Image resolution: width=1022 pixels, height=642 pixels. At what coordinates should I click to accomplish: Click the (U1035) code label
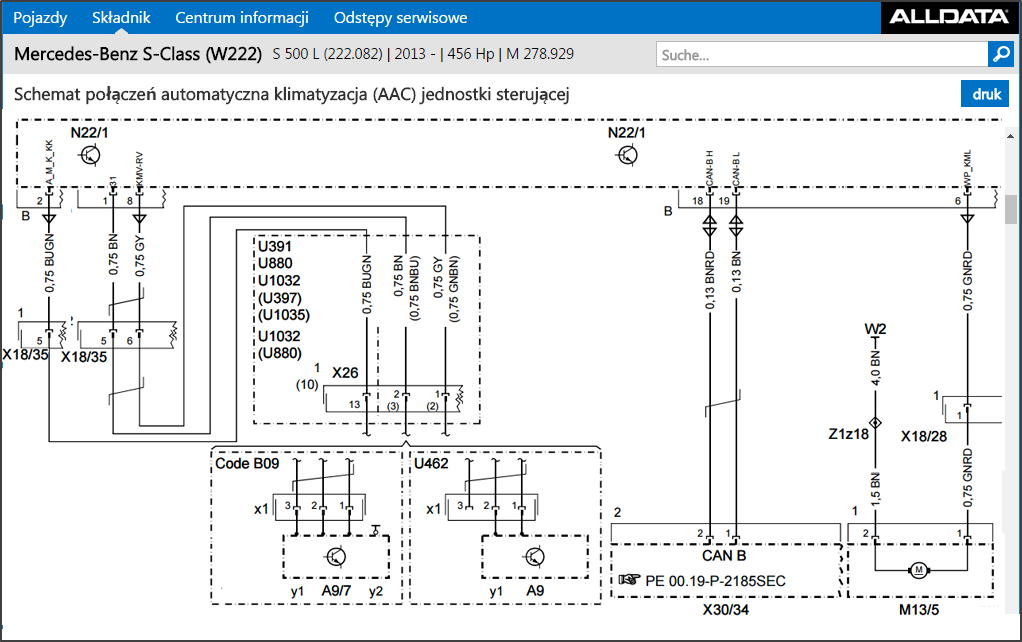(x=284, y=315)
